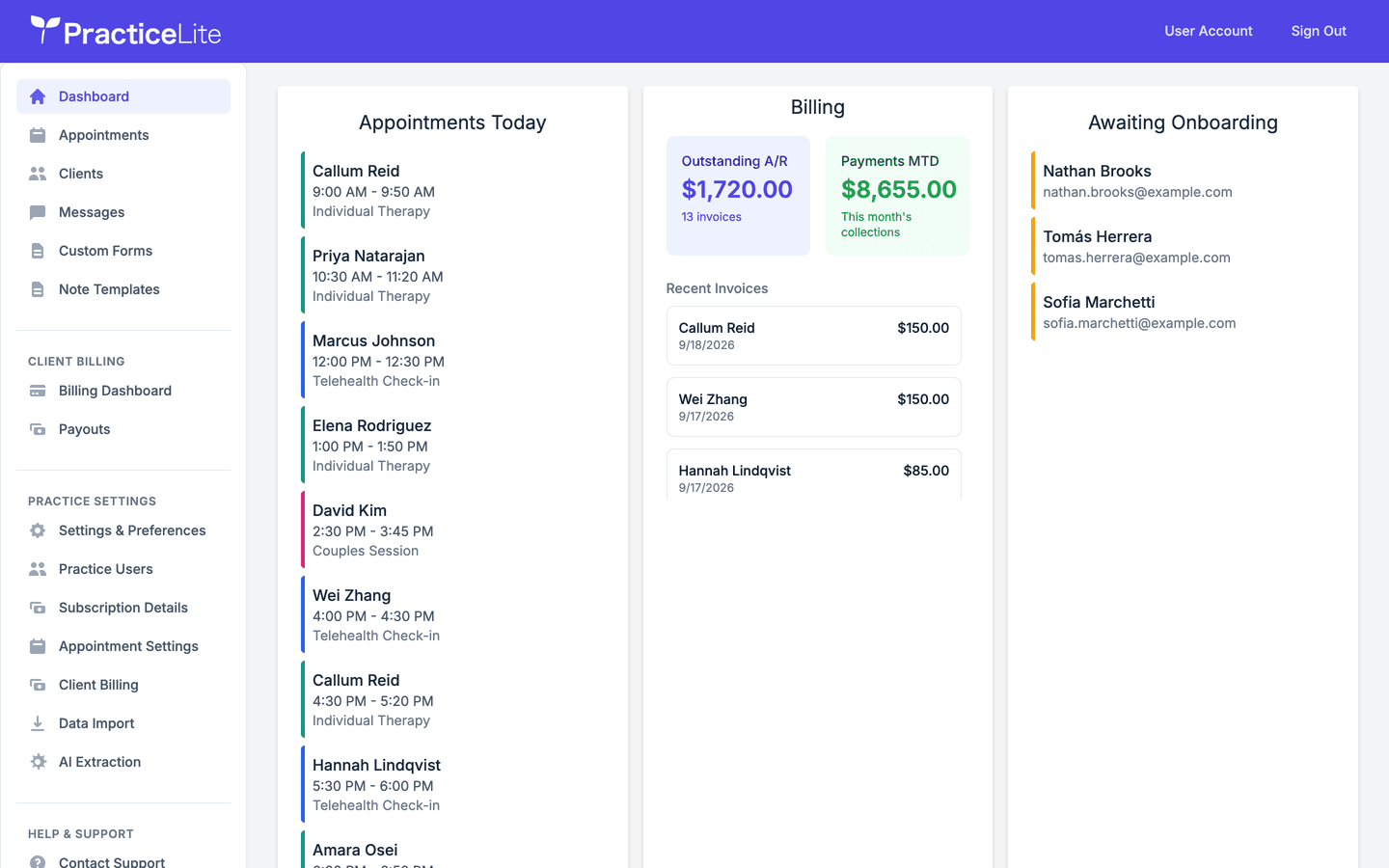Viewport: 1389px width, 868px height.
Task: Click the Client Billing money icon
Action: tap(38, 685)
